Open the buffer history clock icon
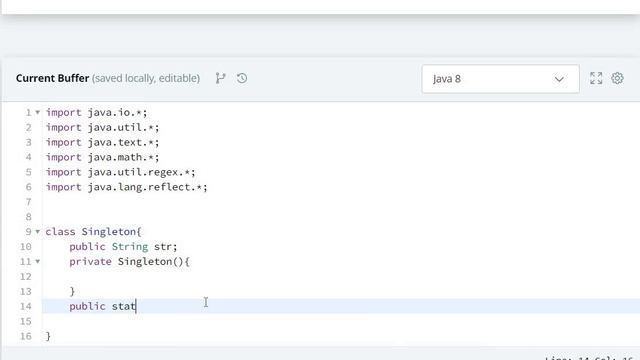The height and width of the screenshot is (360, 640). [x=242, y=78]
